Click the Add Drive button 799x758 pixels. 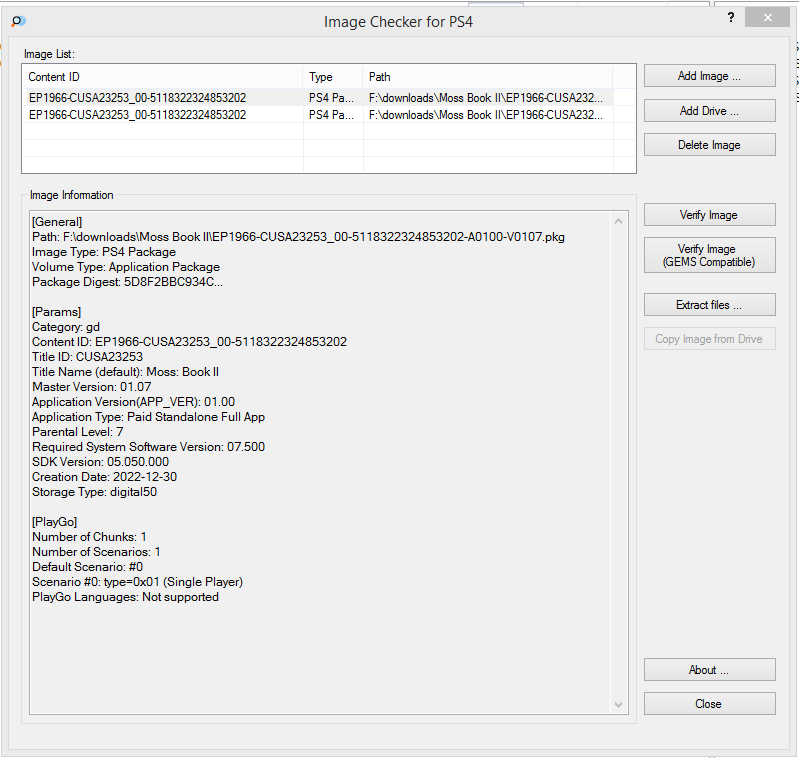pos(709,111)
